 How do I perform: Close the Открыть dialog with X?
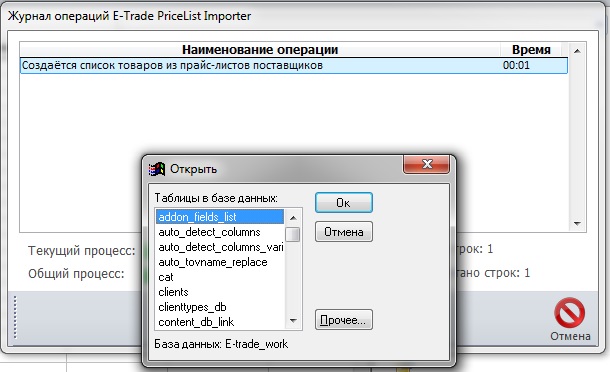tap(427, 164)
